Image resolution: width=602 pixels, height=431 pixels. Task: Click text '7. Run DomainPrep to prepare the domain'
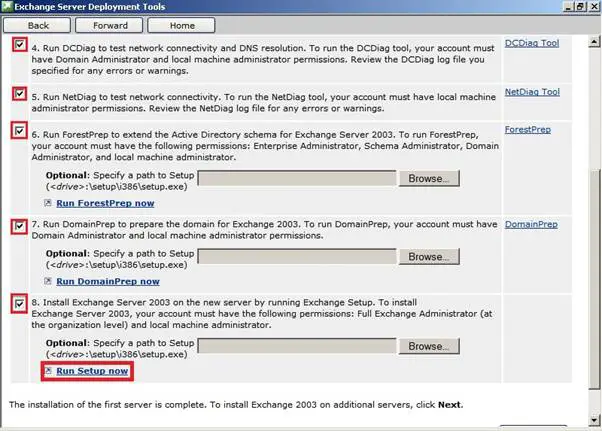click(x=131, y=224)
